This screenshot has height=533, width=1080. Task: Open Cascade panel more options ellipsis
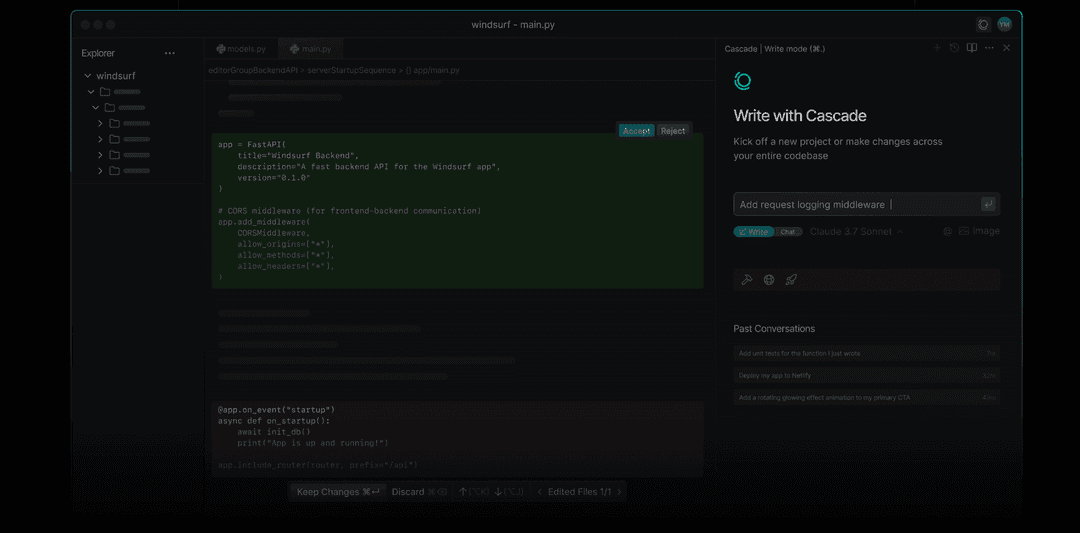click(x=989, y=48)
